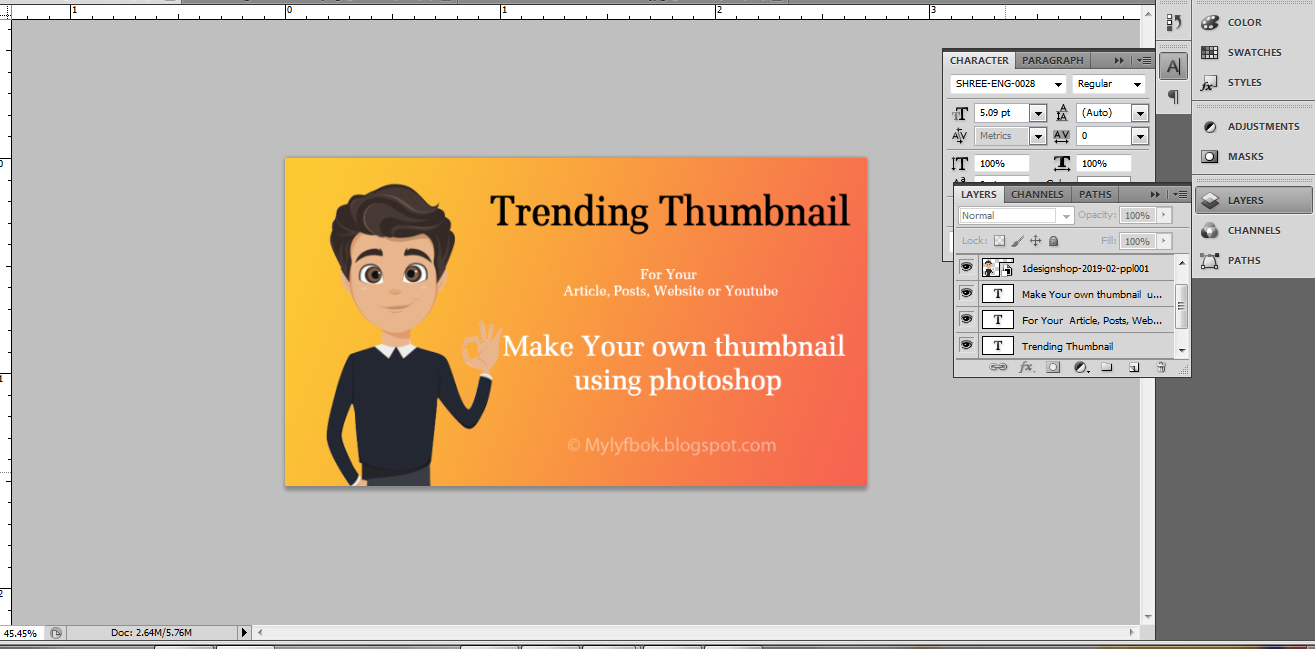The height and width of the screenshot is (649, 1315).
Task: Open the layer Opacity slider
Action: click(x=1162, y=215)
